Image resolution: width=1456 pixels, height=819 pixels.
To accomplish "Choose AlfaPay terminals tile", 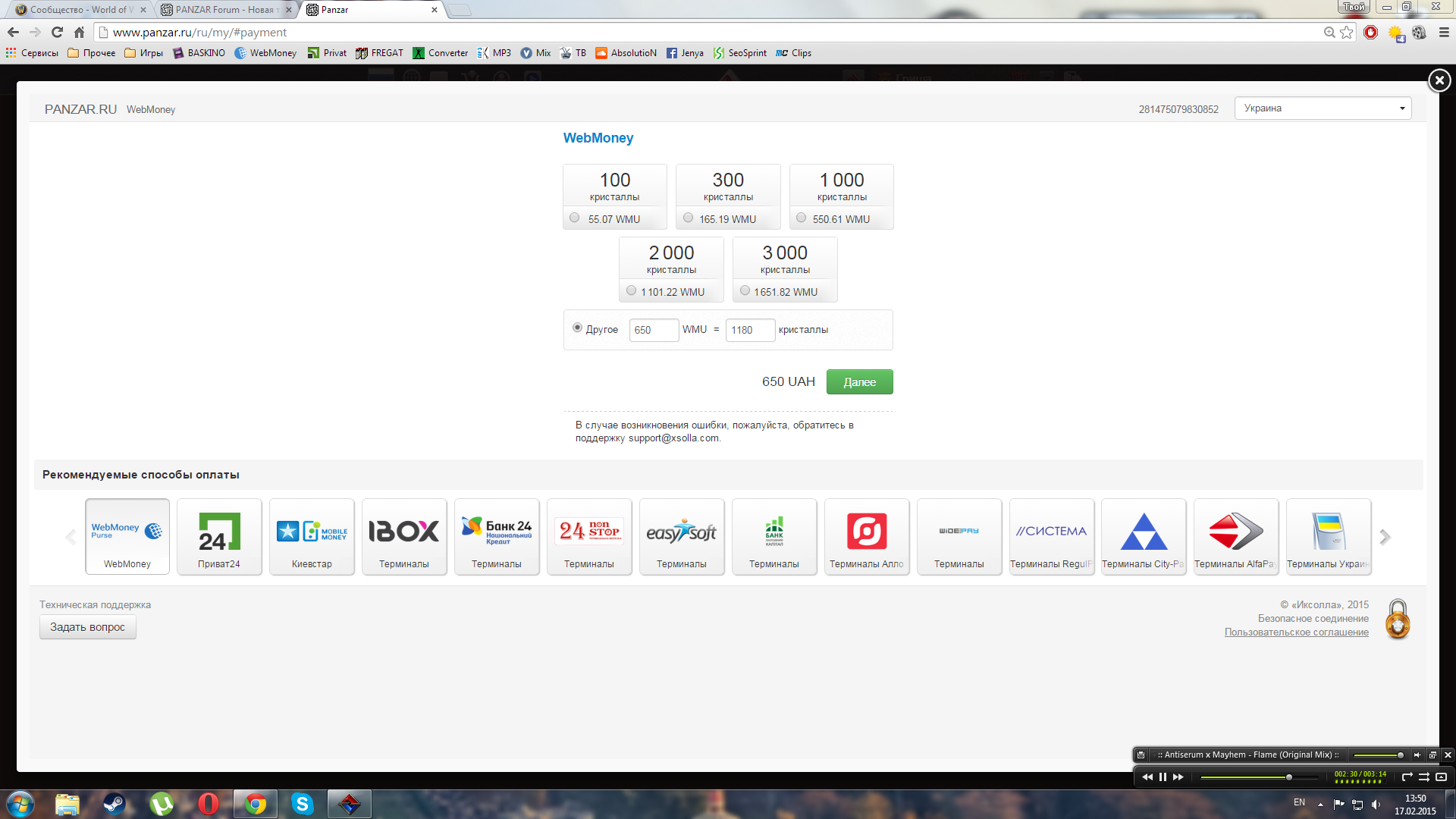I will click(x=1236, y=536).
